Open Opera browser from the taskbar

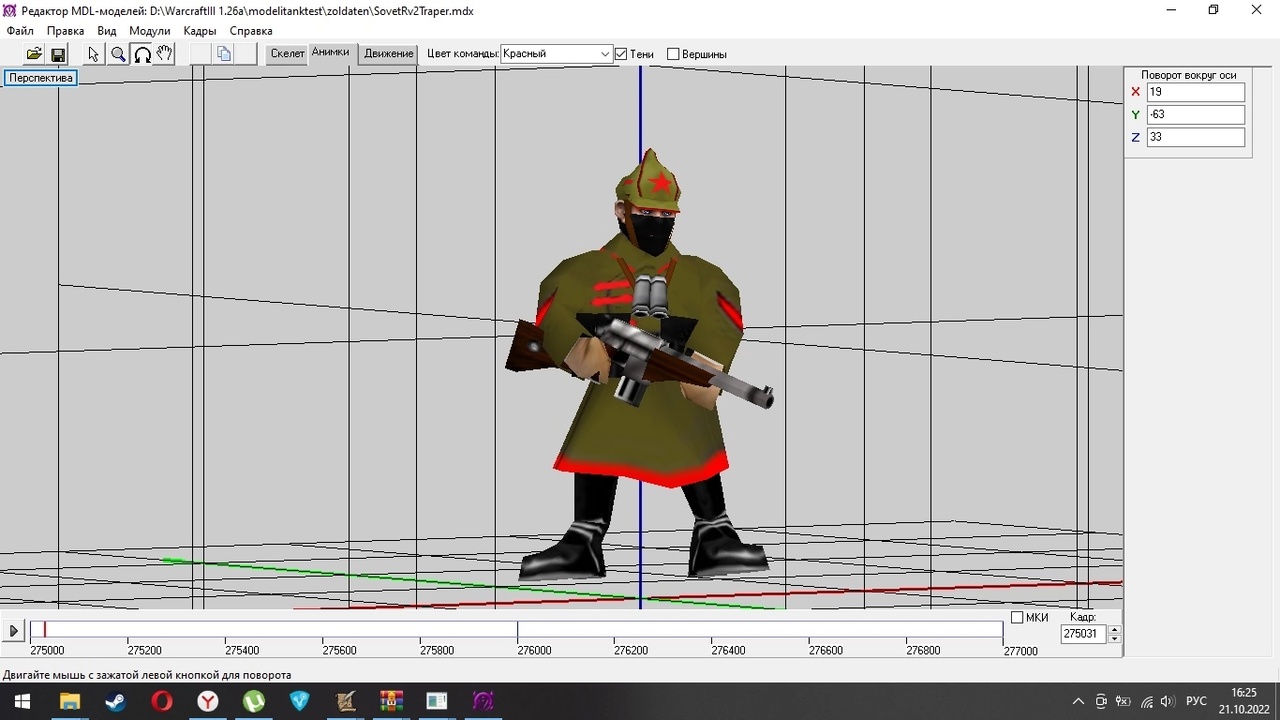coord(161,701)
